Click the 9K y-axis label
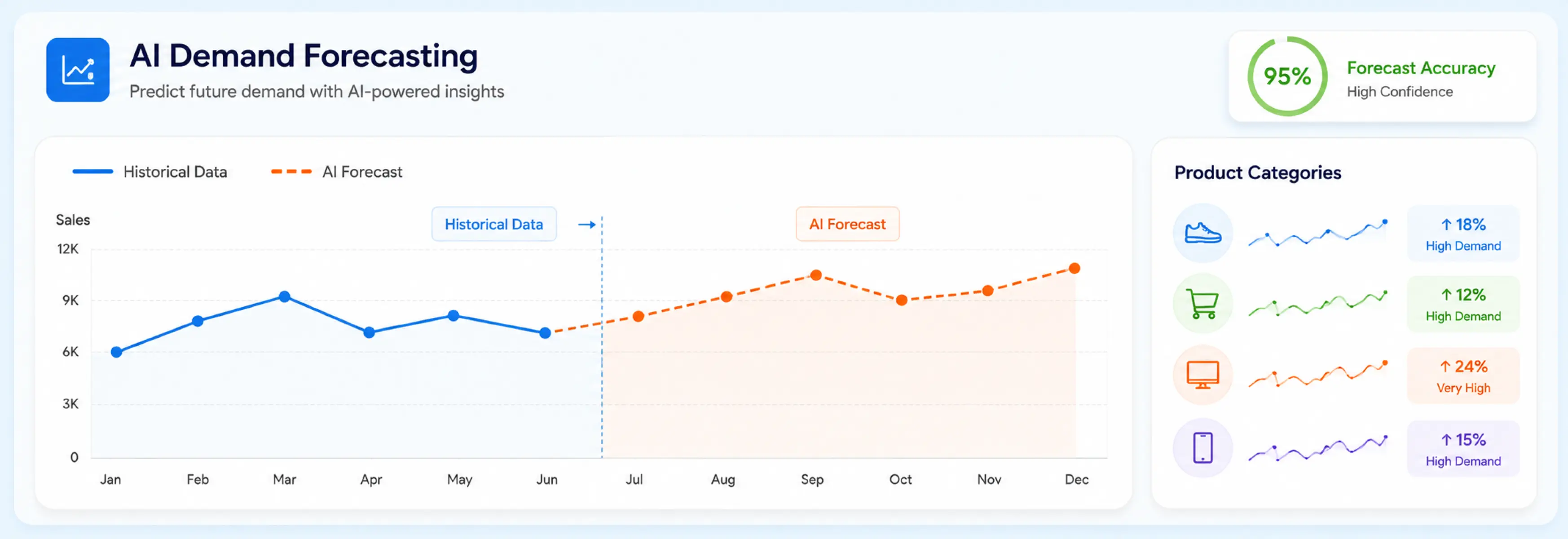Screen dimensions: 1568x539 click(70, 300)
